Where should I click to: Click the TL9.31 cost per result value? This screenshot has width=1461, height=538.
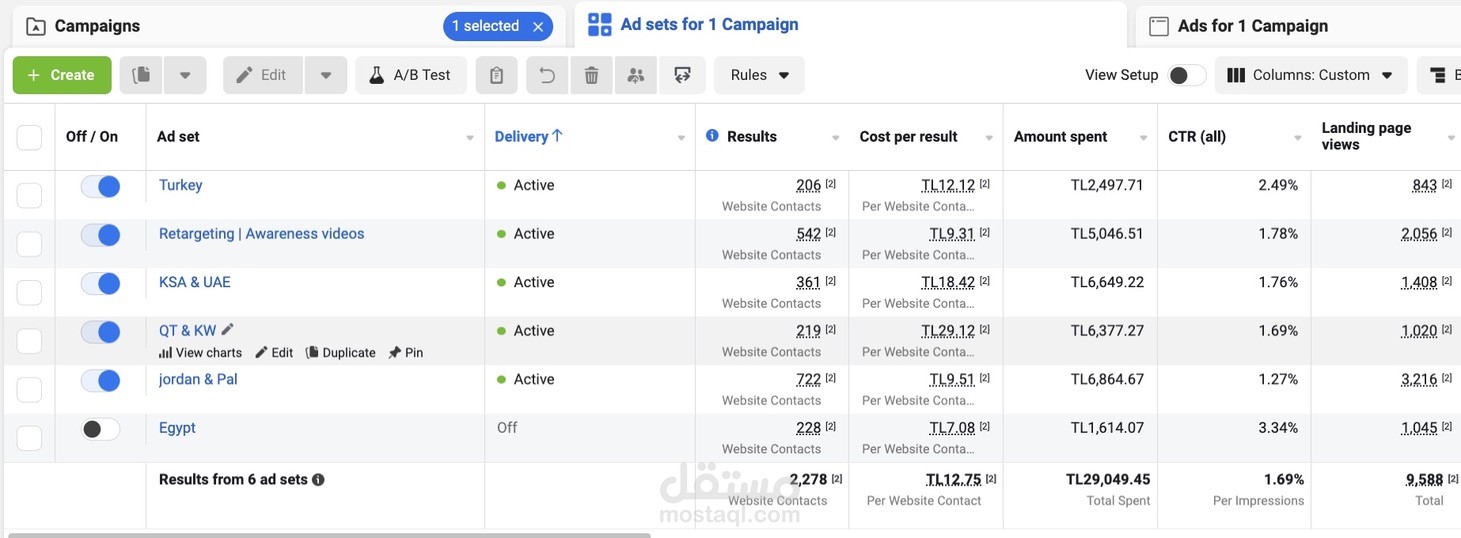(x=951, y=234)
